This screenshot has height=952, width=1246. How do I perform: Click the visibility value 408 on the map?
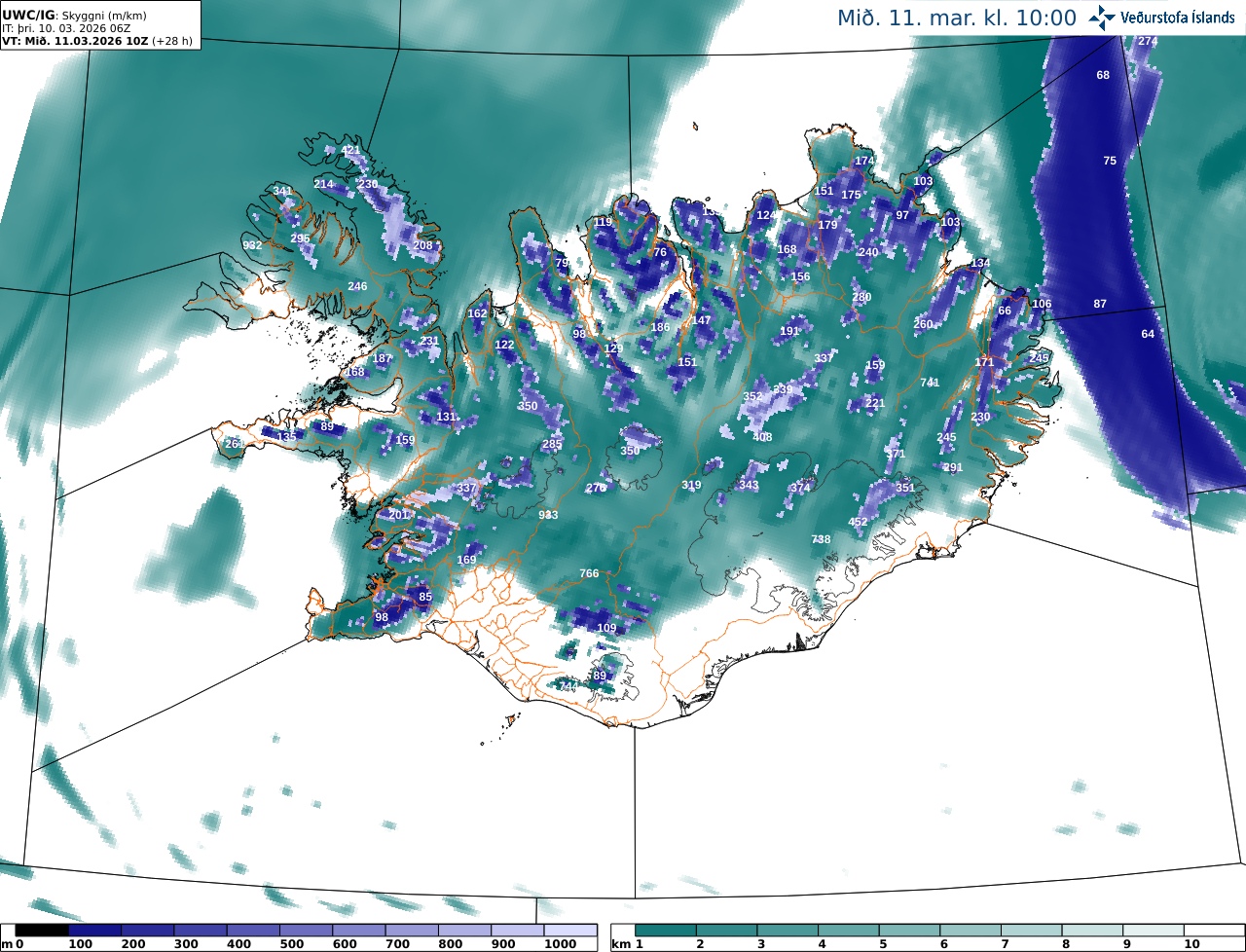[x=762, y=437]
